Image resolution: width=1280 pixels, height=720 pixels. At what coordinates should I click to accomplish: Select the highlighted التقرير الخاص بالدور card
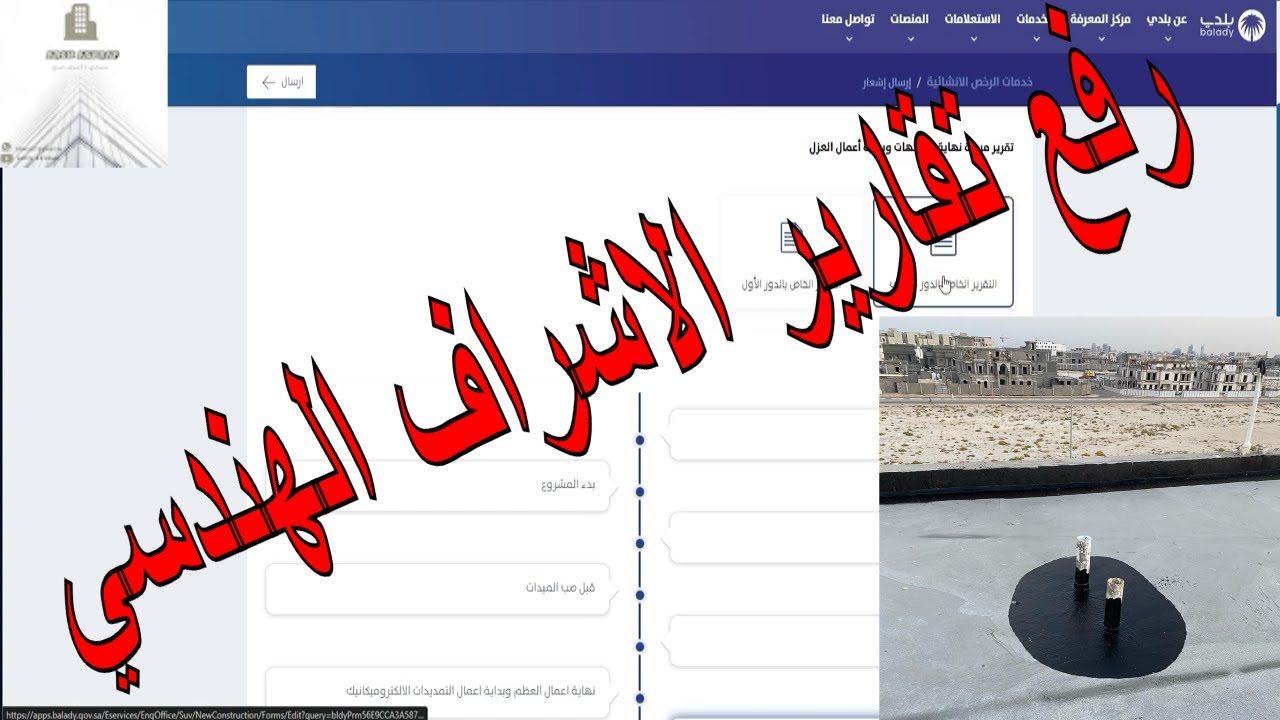click(943, 251)
